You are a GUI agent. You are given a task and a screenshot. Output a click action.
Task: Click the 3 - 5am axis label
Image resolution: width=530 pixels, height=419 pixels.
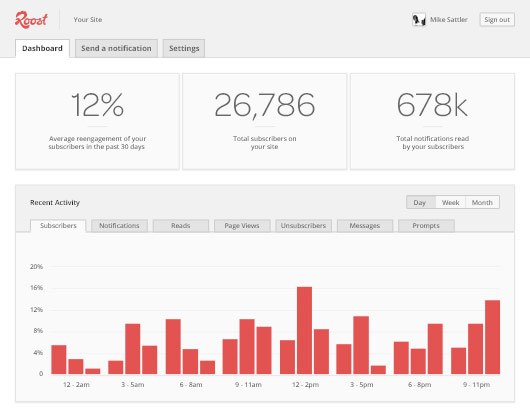click(133, 385)
